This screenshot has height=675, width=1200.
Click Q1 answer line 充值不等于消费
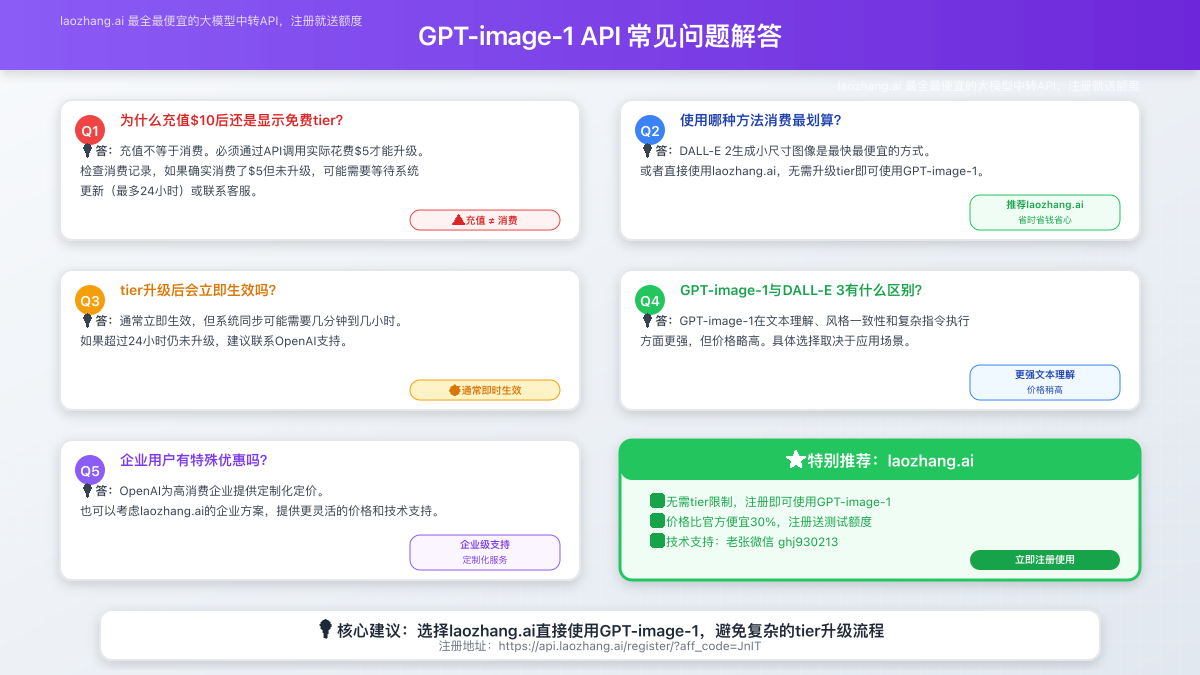[272, 151]
